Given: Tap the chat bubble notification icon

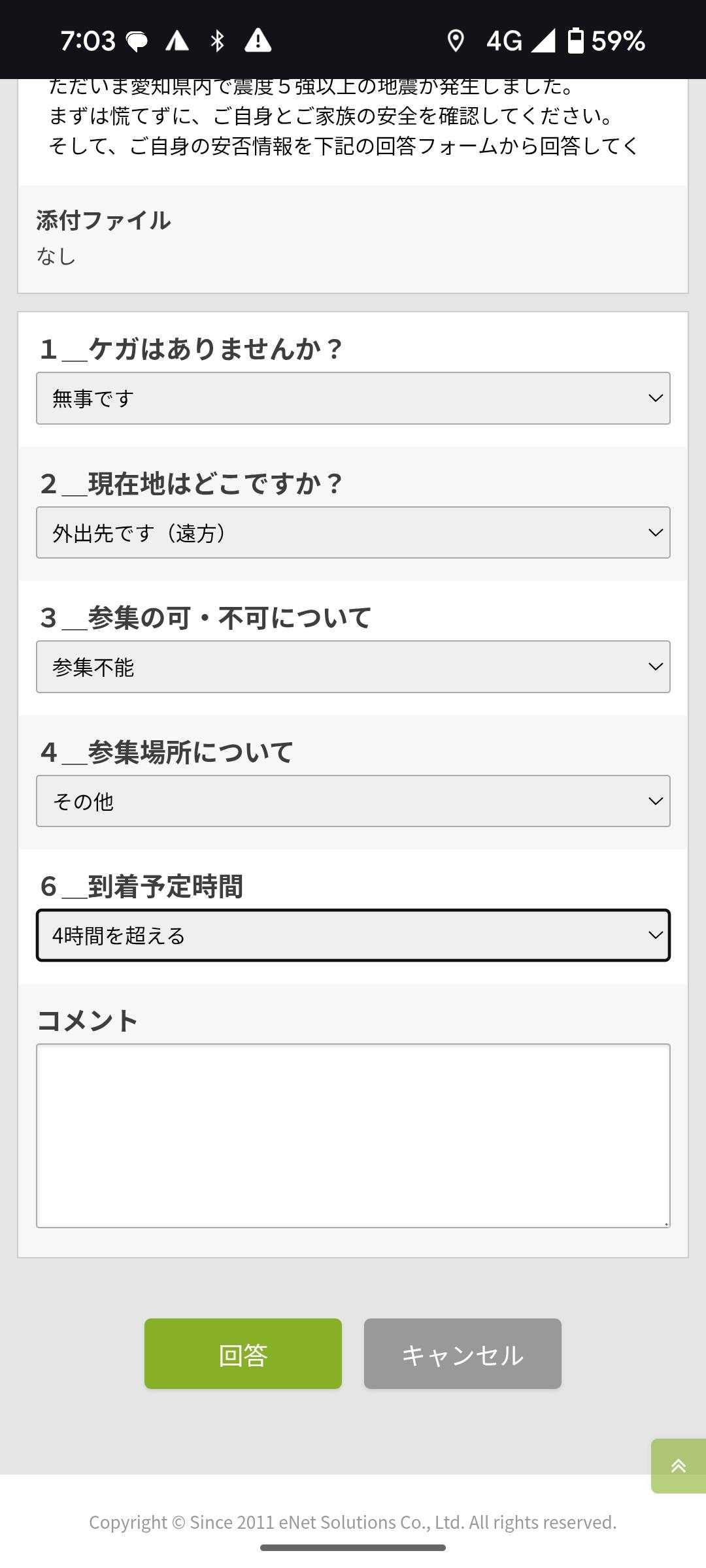Looking at the screenshot, I should 137,41.
